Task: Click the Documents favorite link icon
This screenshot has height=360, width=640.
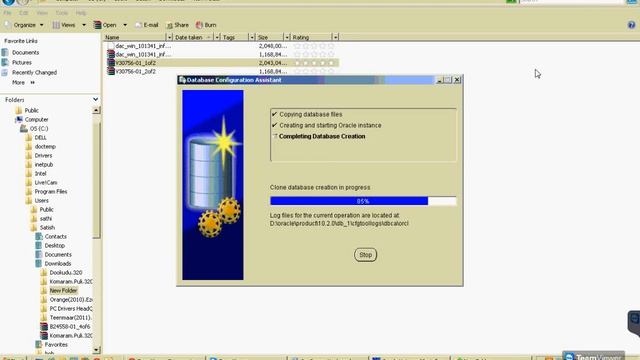Action: click(x=5, y=53)
